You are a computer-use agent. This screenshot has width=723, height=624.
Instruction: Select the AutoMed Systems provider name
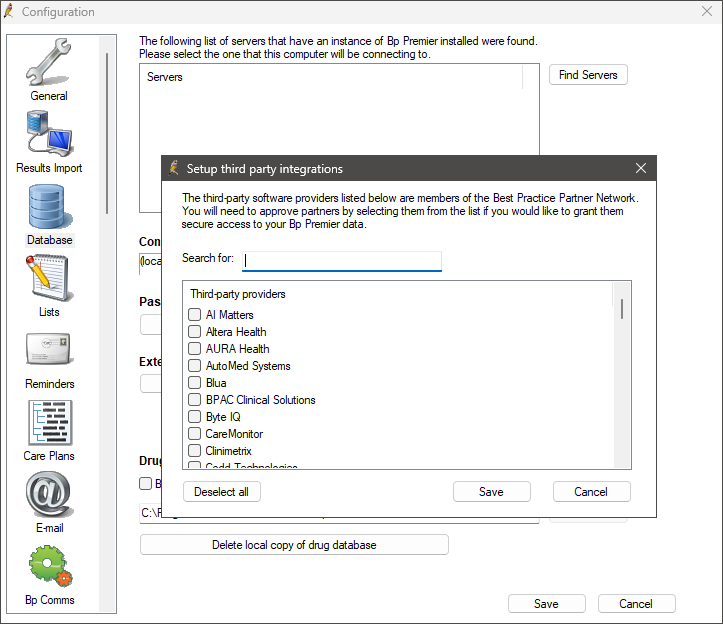point(248,366)
